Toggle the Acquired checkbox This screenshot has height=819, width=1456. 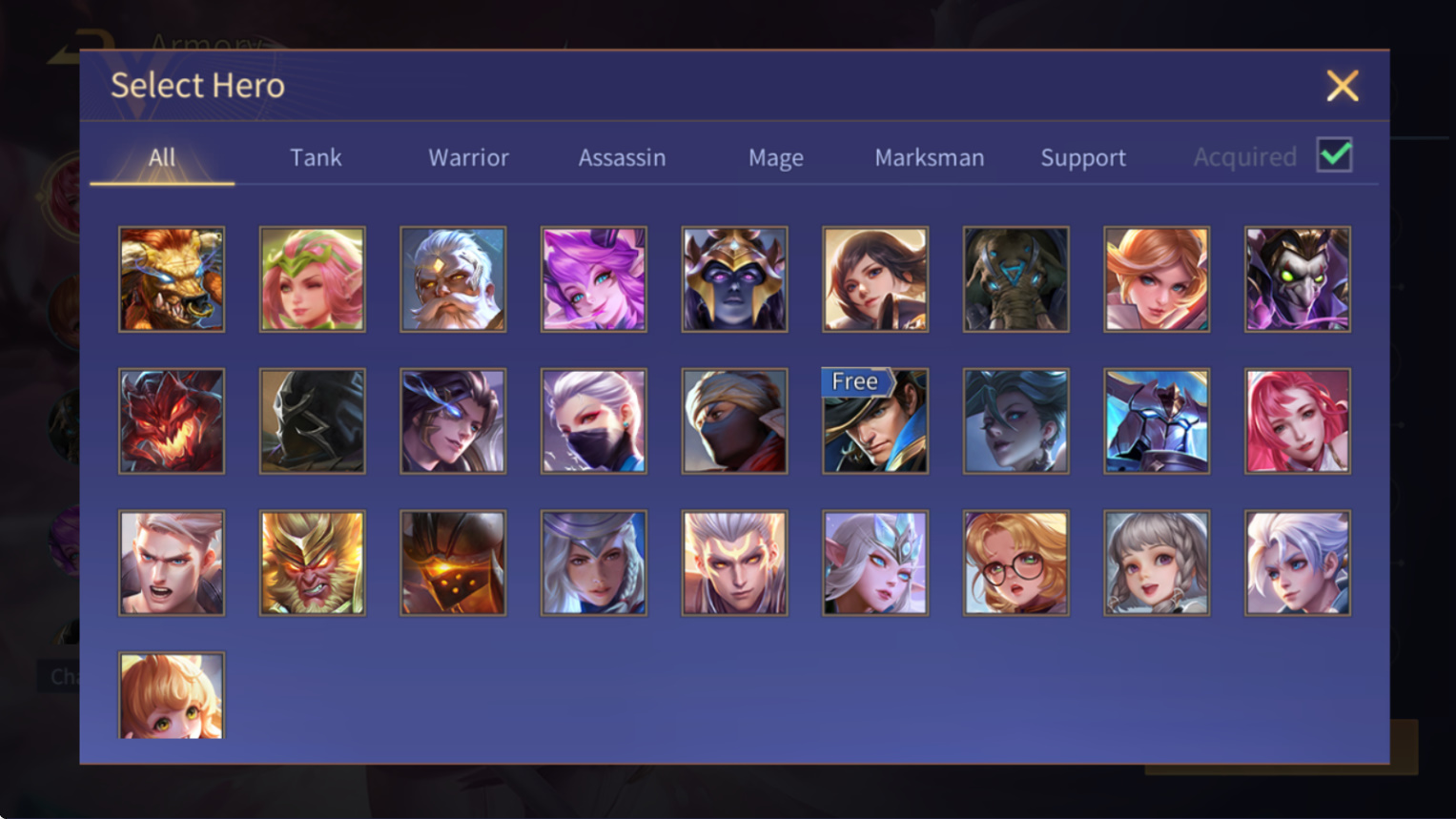[x=1334, y=155]
